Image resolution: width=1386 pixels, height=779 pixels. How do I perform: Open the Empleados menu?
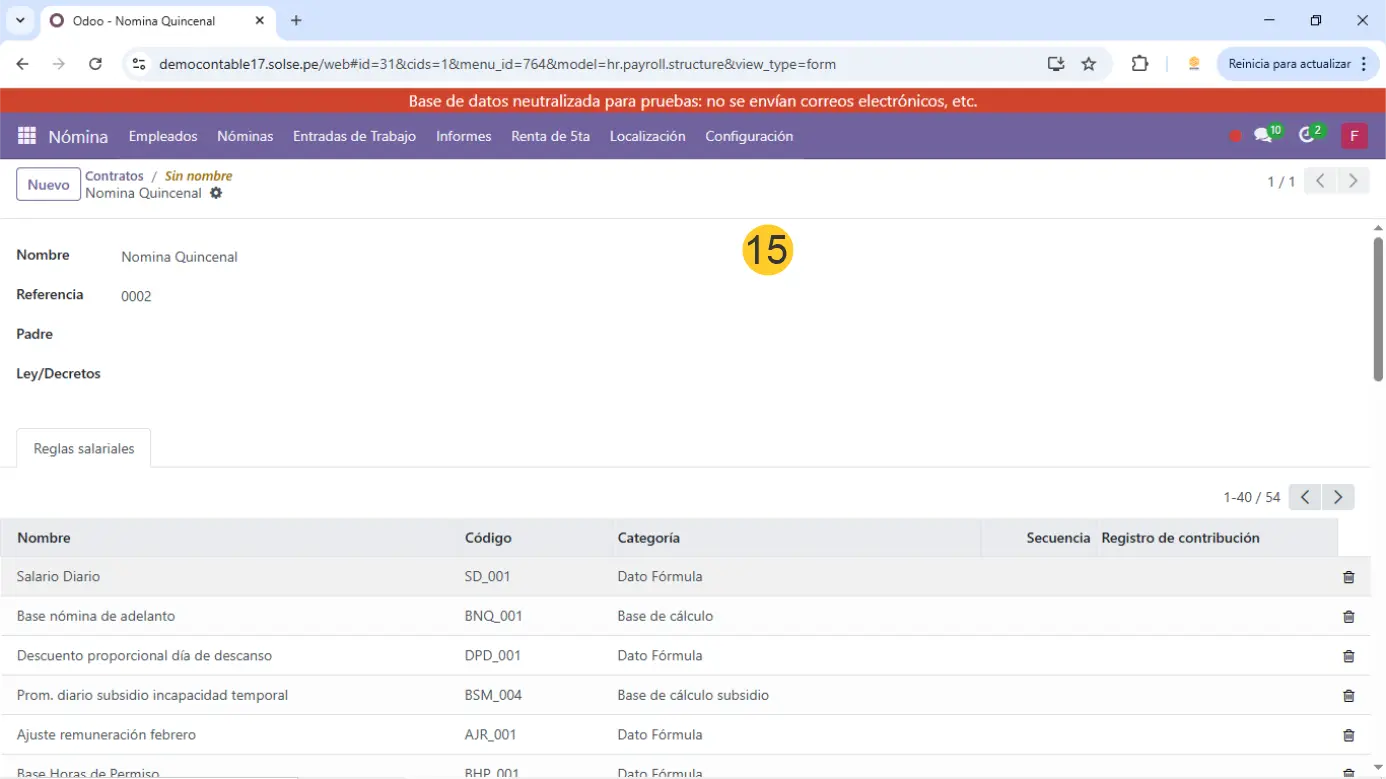163,136
